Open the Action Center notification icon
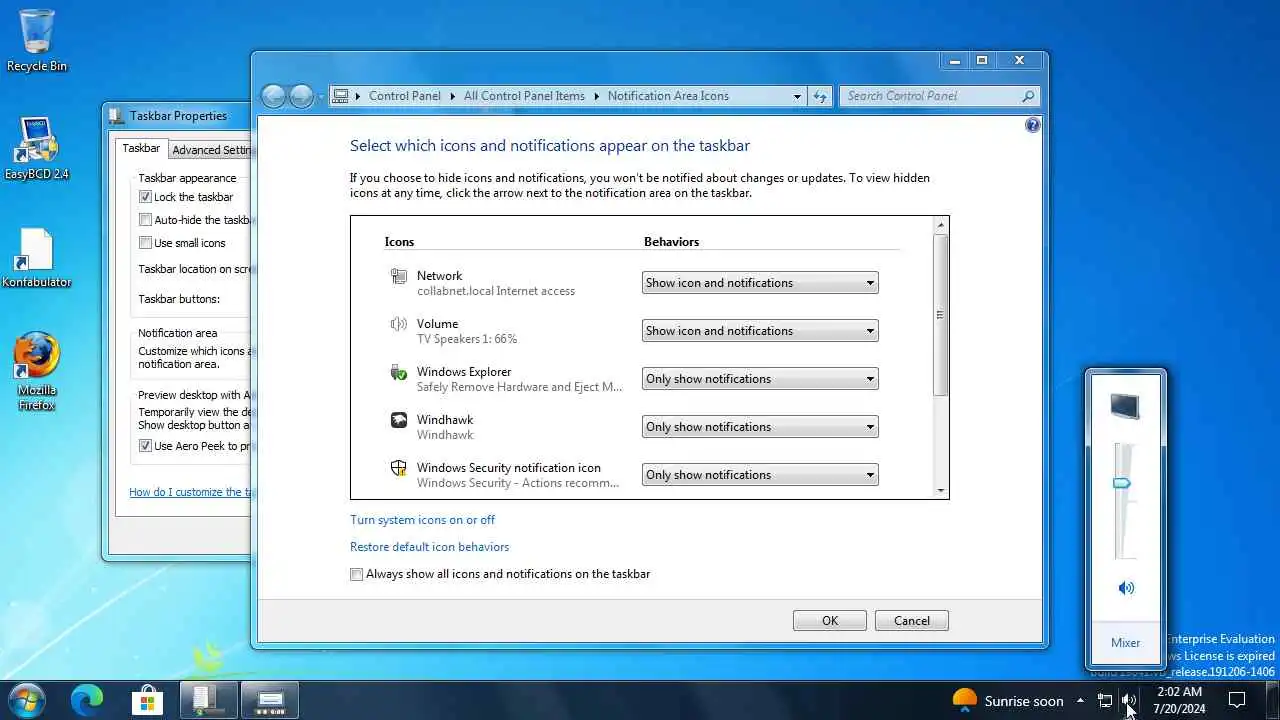 [x=1237, y=700]
